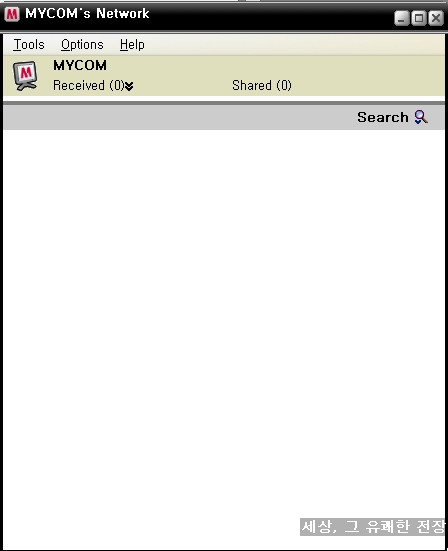
Task: Show the Received (0) files
Action: point(89,85)
